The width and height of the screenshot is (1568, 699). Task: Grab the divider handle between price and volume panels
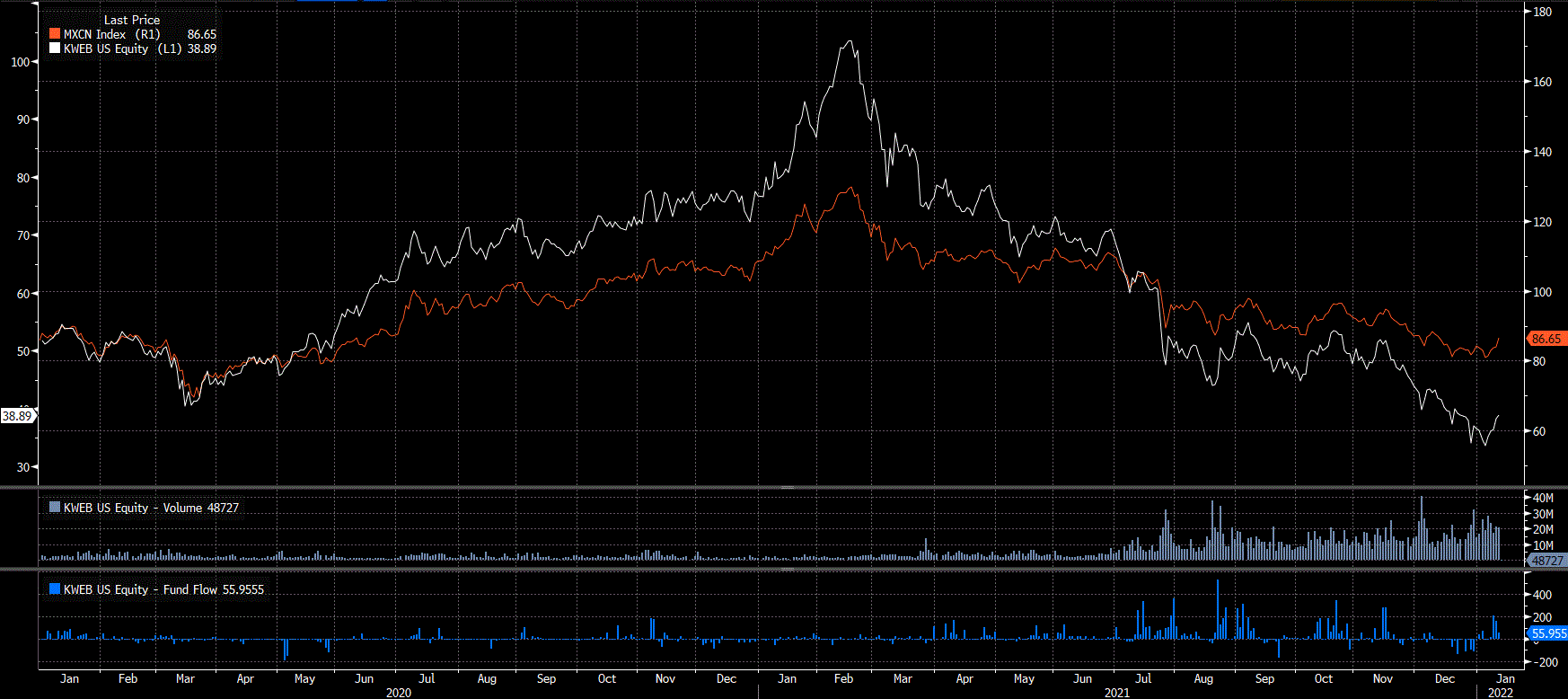[x=788, y=487]
